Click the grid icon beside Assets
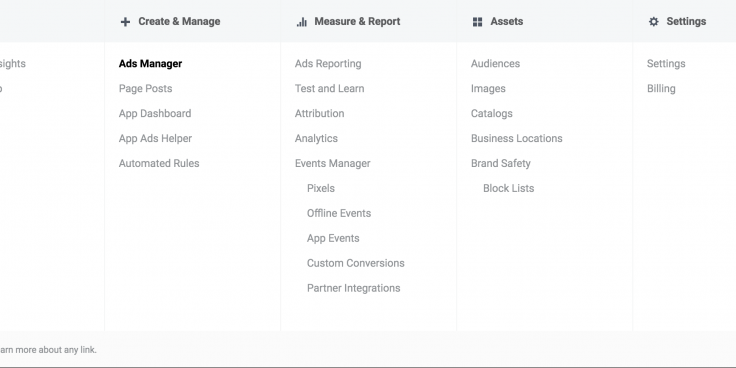Viewport: 736px width, 368px height. [x=477, y=22]
